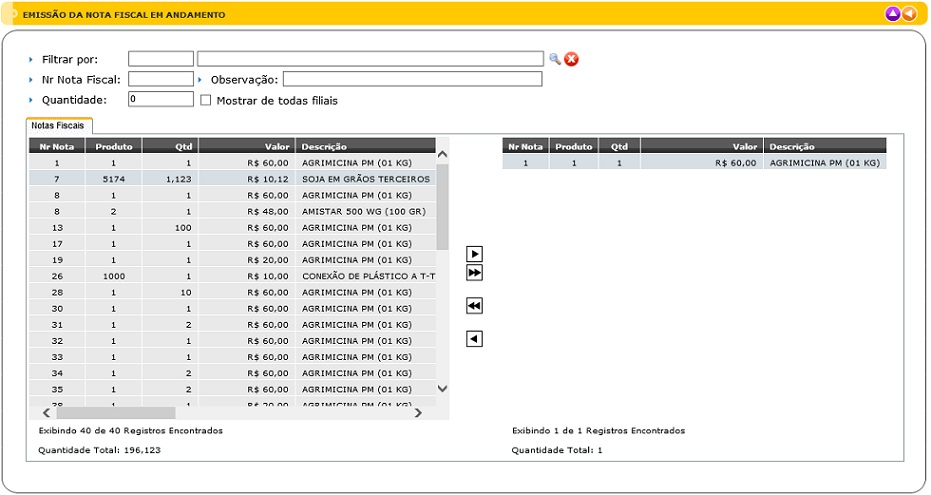
Task: Click the Nr Nota Fiscal input field
Action: click(x=160, y=79)
